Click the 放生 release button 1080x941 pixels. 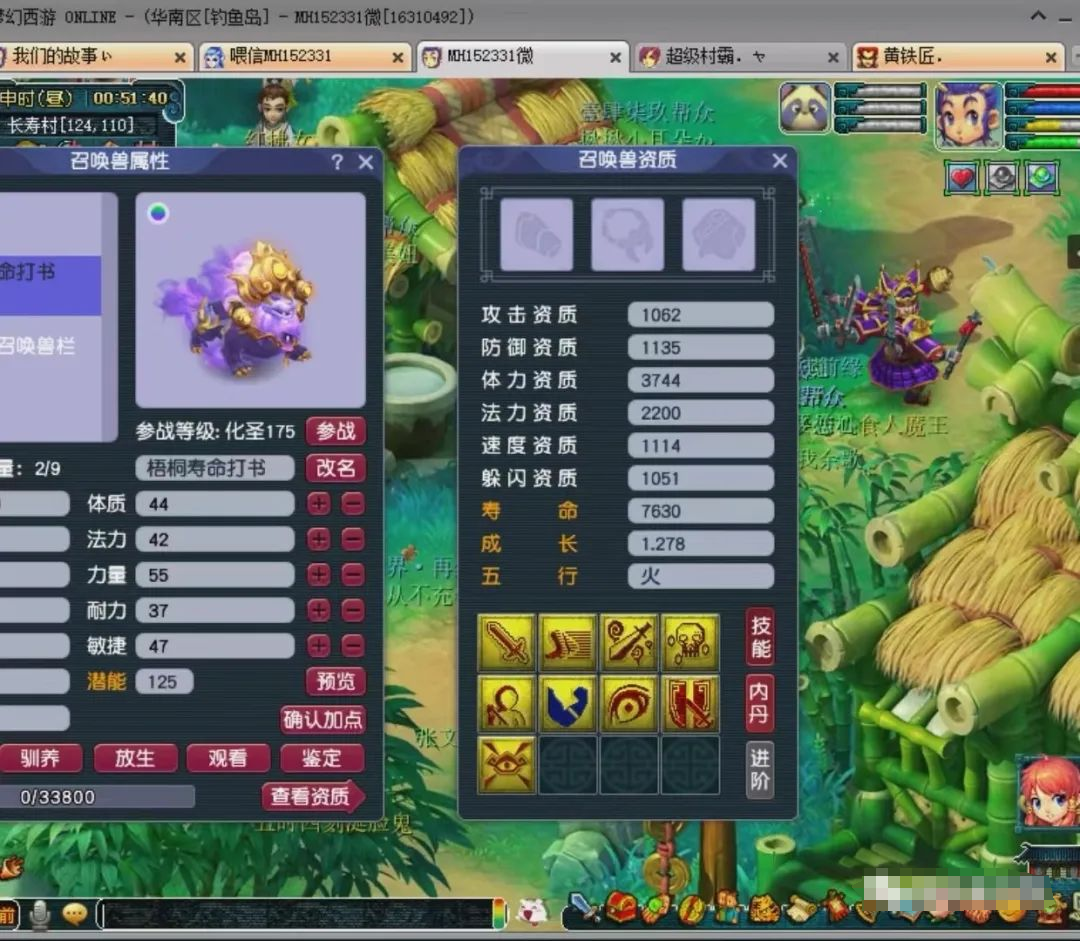point(135,758)
